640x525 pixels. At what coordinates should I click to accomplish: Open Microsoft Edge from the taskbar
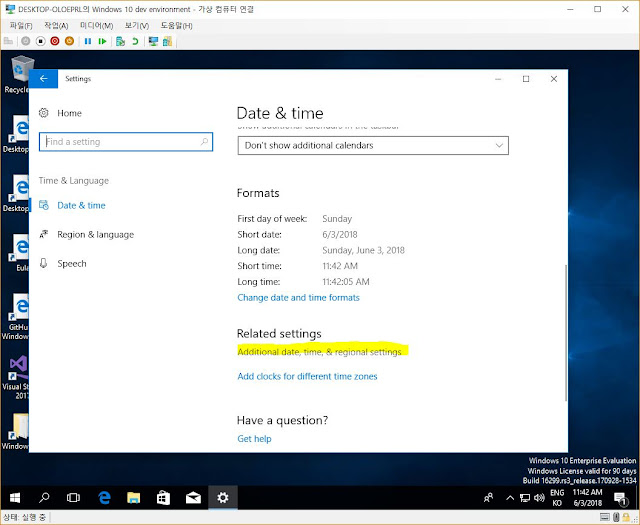pyautogui.click(x=104, y=498)
